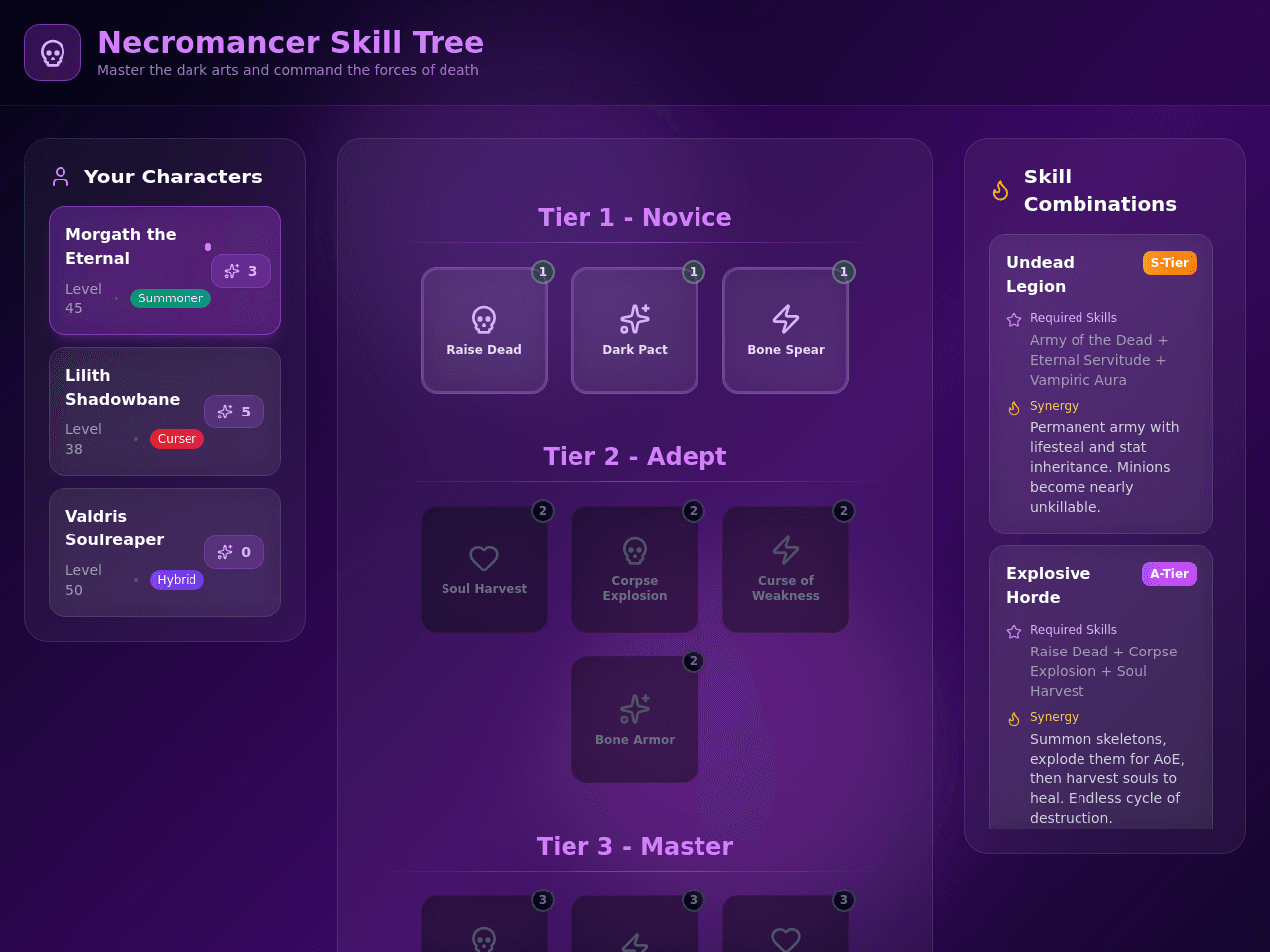The width and height of the screenshot is (1270, 952).
Task: Click tier badge 2 on Soul Harvest
Action: tap(543, 511)
